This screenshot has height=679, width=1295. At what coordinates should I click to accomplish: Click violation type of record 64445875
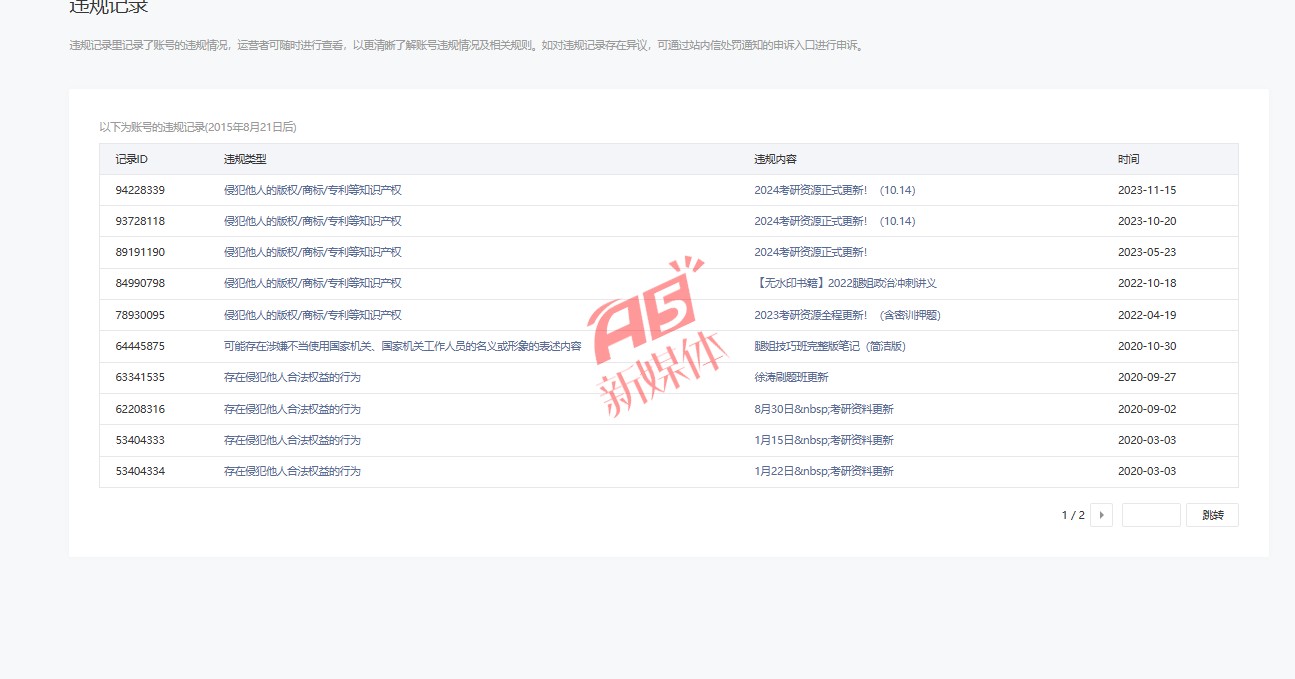(x=402, y=346)
